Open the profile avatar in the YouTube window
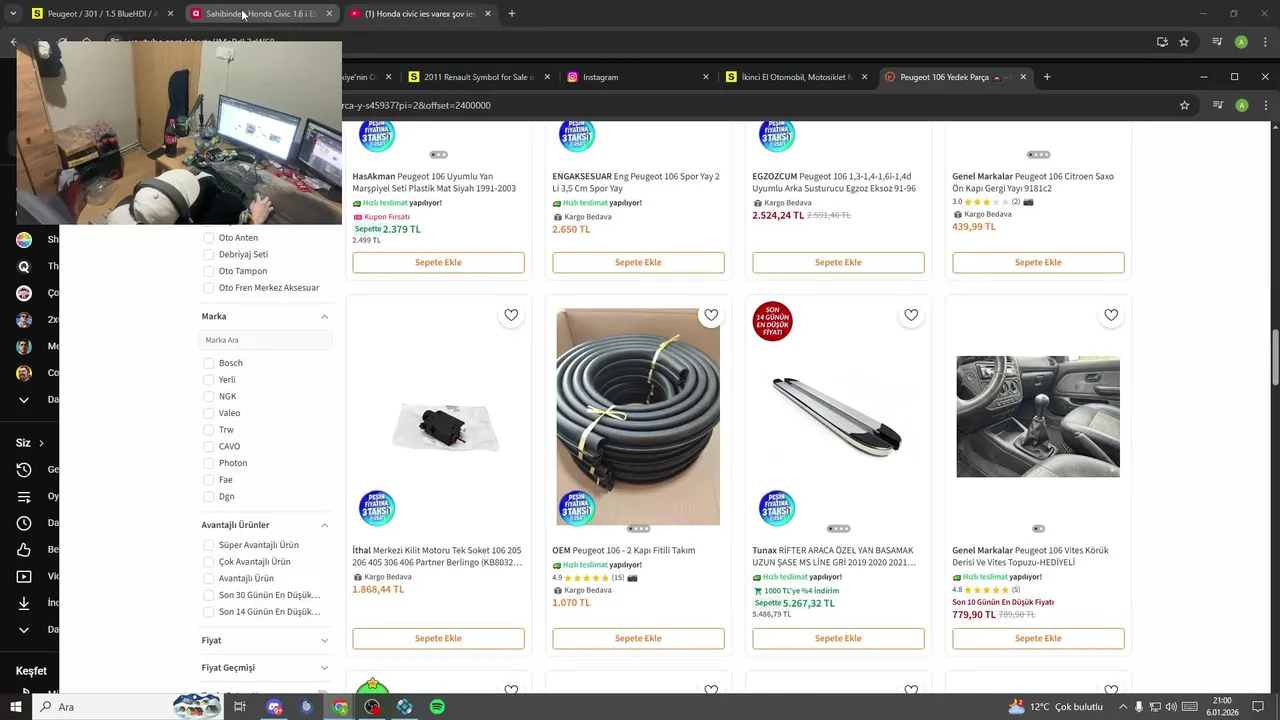 pos(1241,42)
